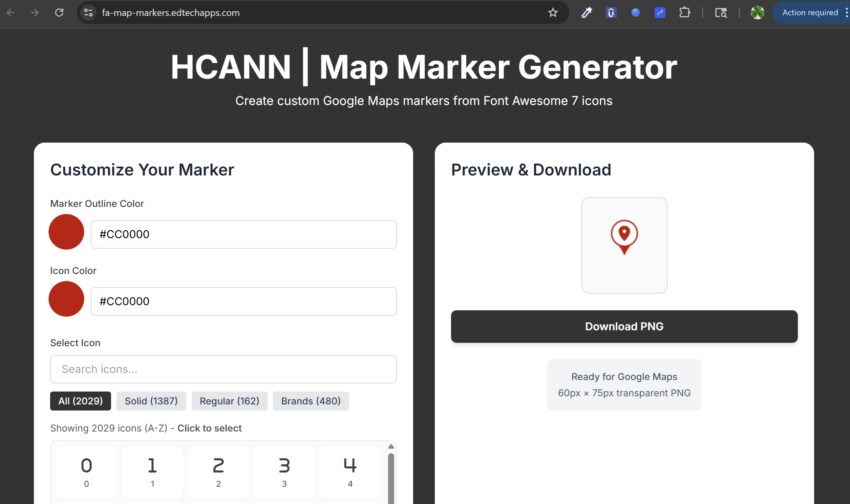Click the icon list scrollbar thumb
Screen dimensions: 850x504
click(391, 478)
